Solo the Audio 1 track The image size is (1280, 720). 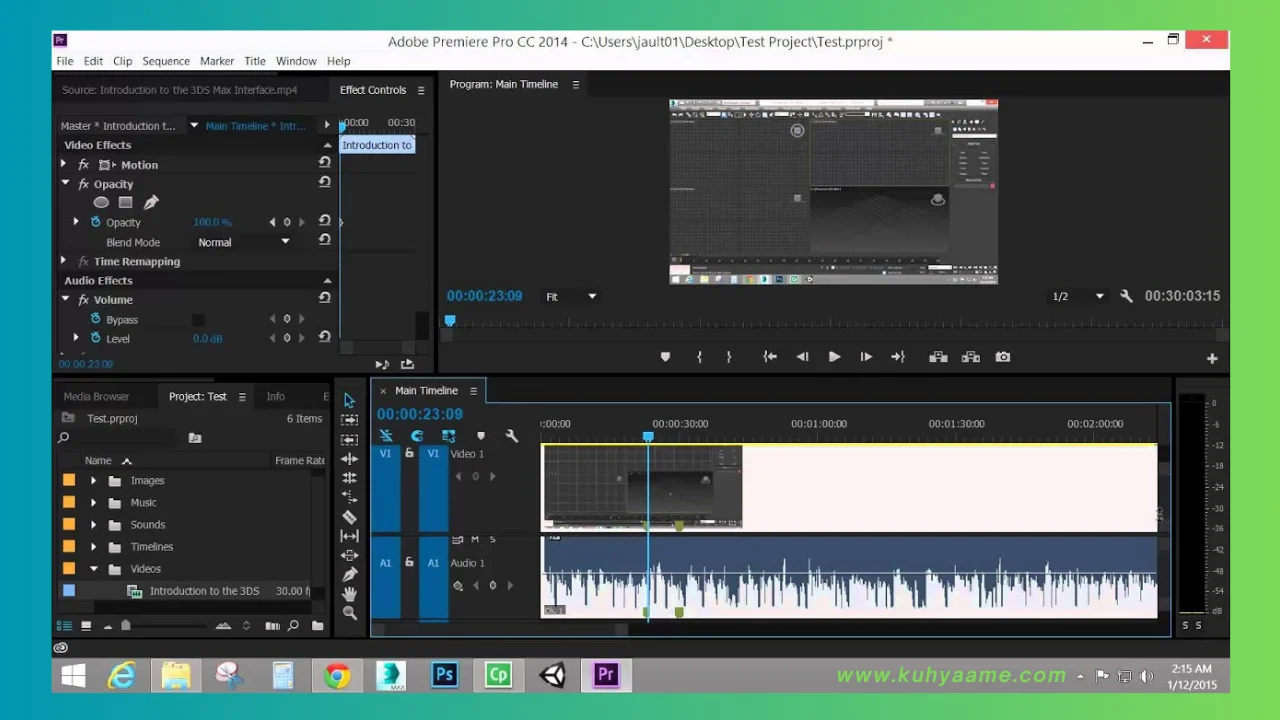[x=492, y=540]
